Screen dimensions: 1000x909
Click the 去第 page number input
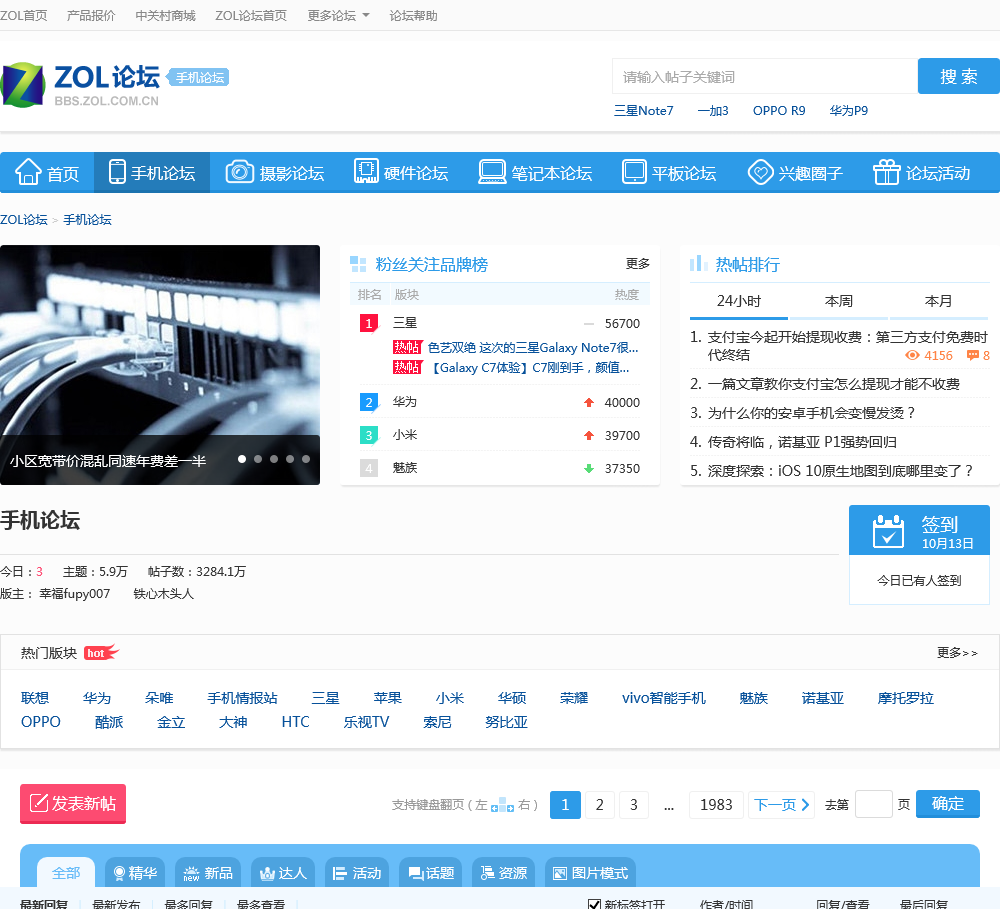coord(873,804)
